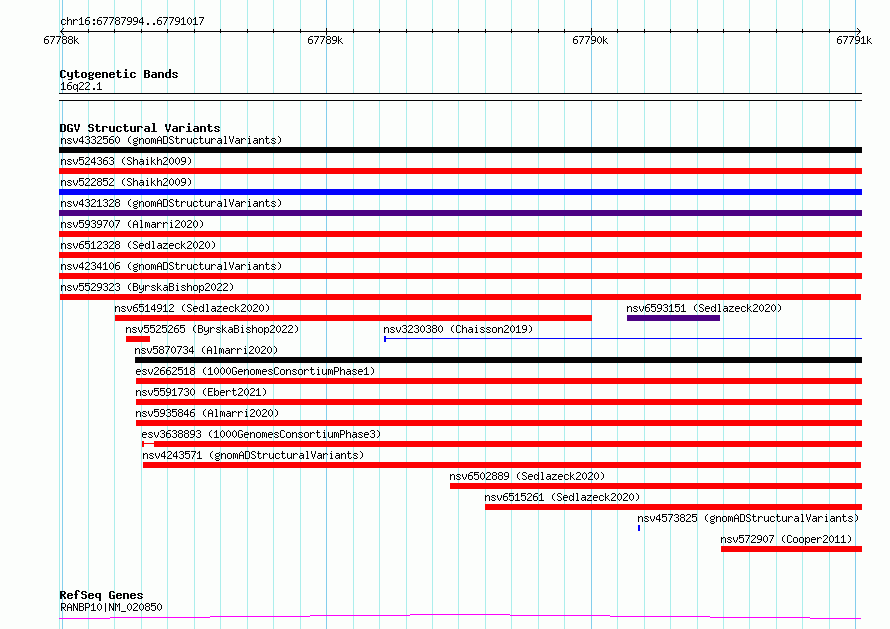Click the nsv524363 (Shaikh2009) label
Screen dimensions: 890x629
pos(126,161)
